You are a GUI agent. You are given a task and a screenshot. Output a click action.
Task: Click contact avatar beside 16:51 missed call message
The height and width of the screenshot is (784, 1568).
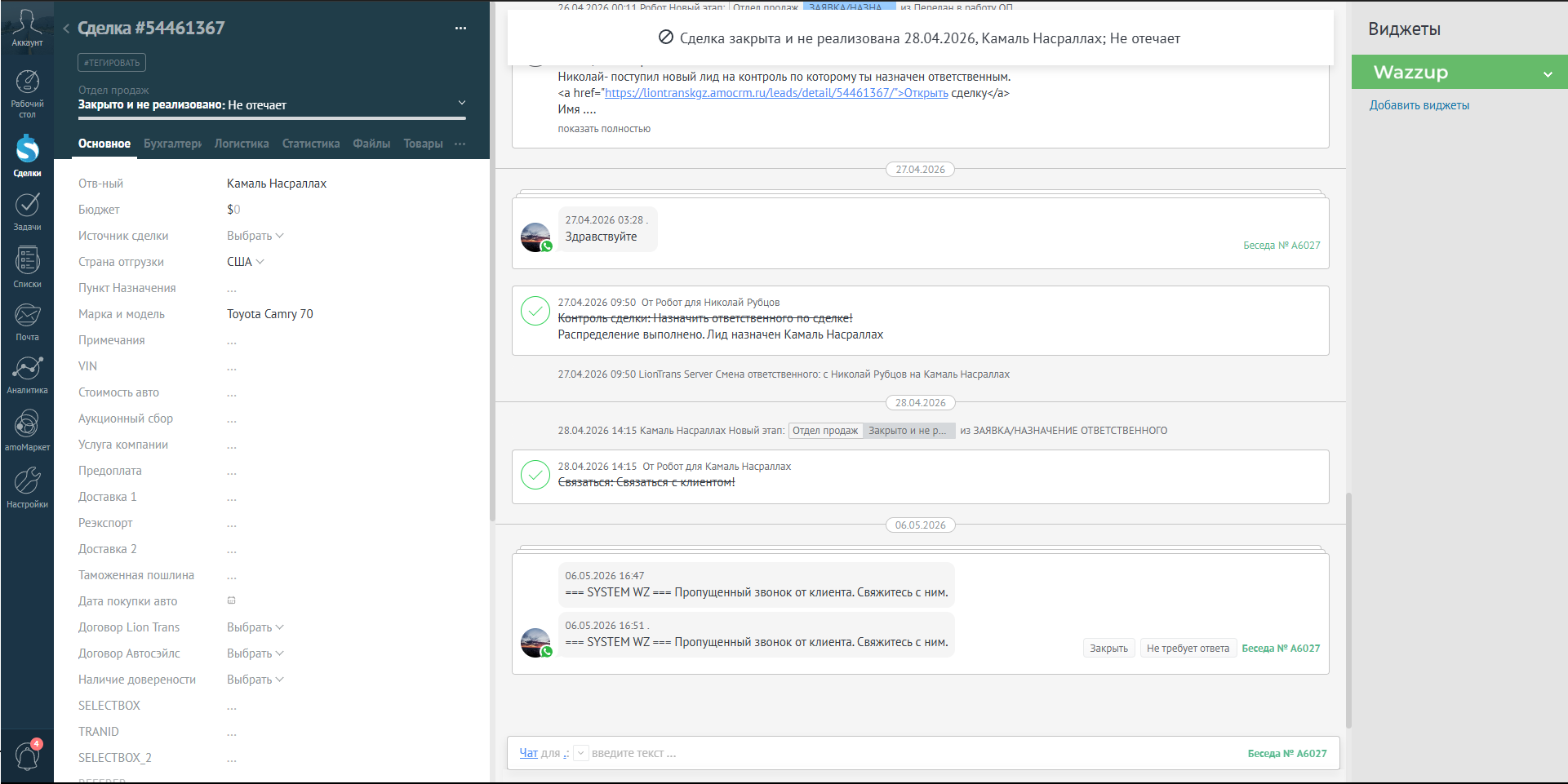pos(535,643)
